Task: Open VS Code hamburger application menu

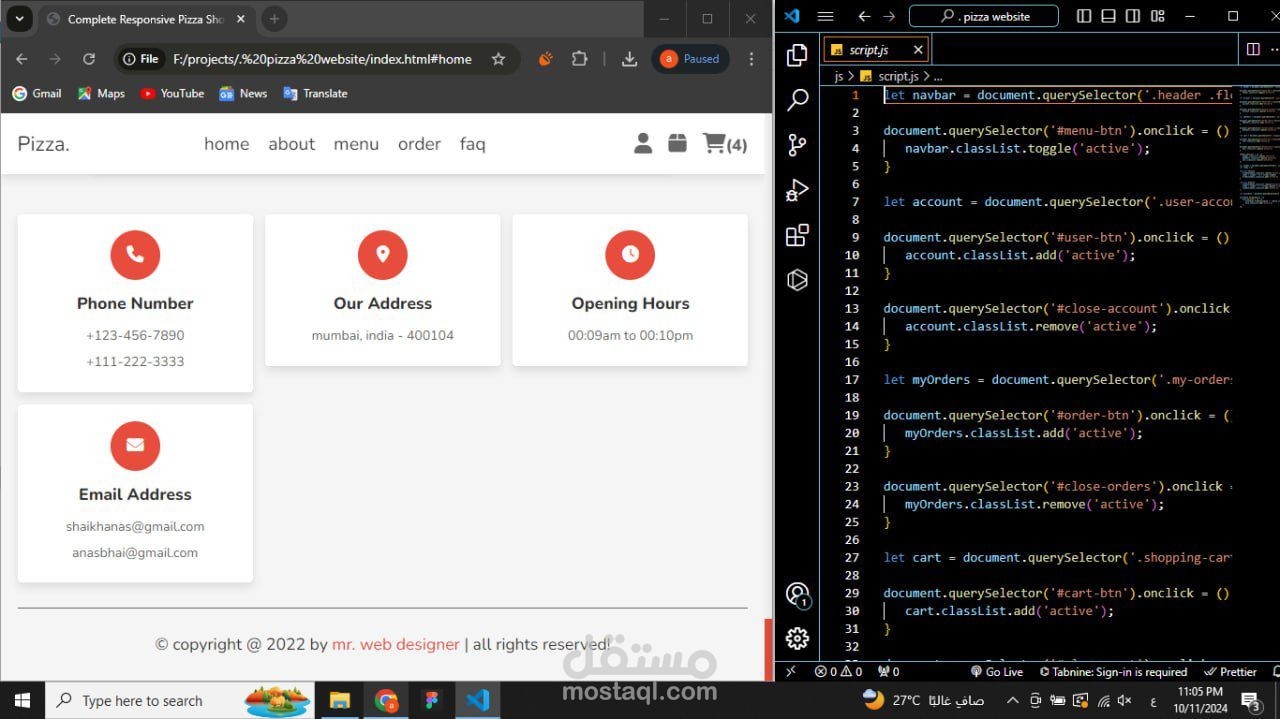Action: [x=825, y=16]
